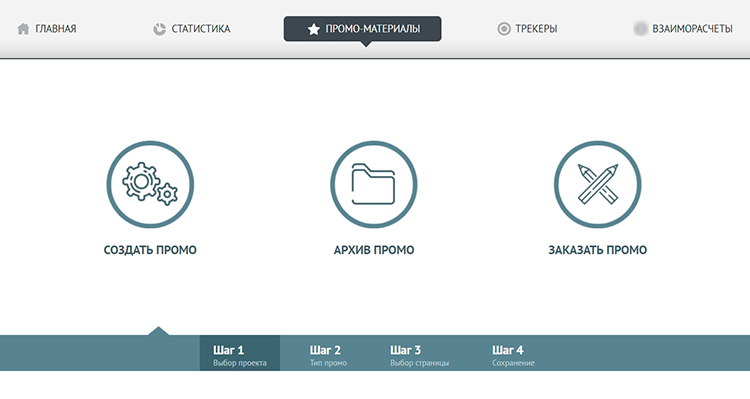
Task: Click the crossed pencils icon to order promo
Action: [x=597, y=184]
